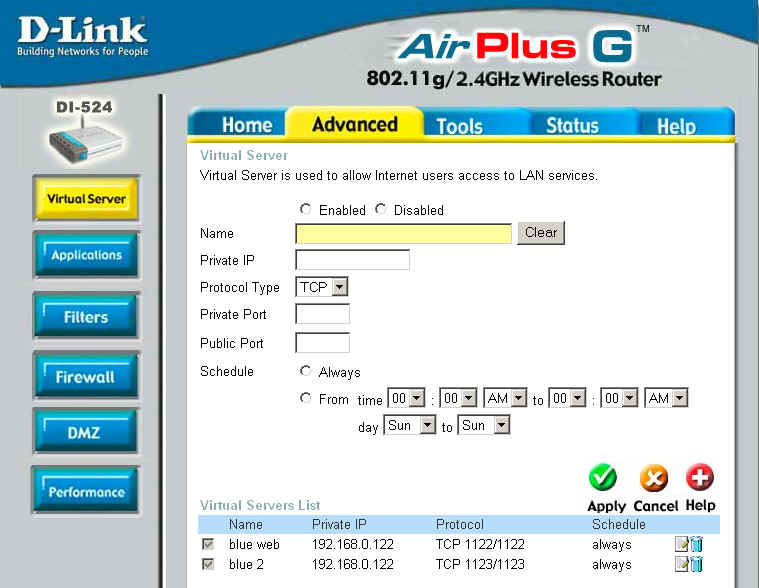The image size is (759, 588).
Task: Click the Schedule column header
Action: click(619, 524)
